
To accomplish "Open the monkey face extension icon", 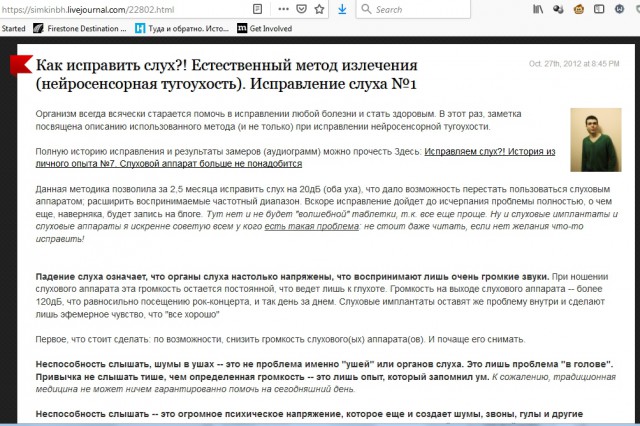I will [x=578, y=9].
